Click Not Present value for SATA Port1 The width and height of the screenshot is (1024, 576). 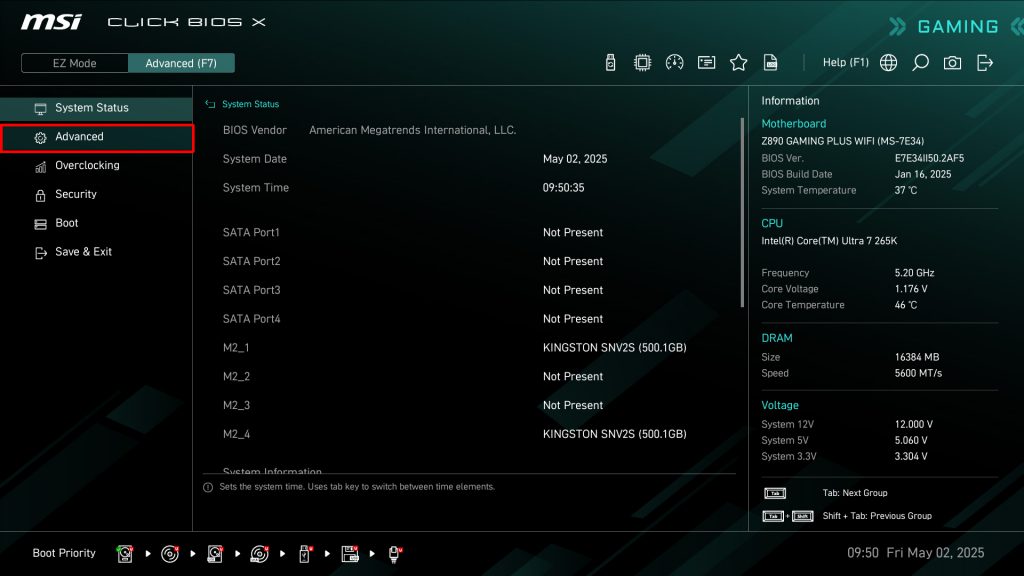(x=573, y=232)
